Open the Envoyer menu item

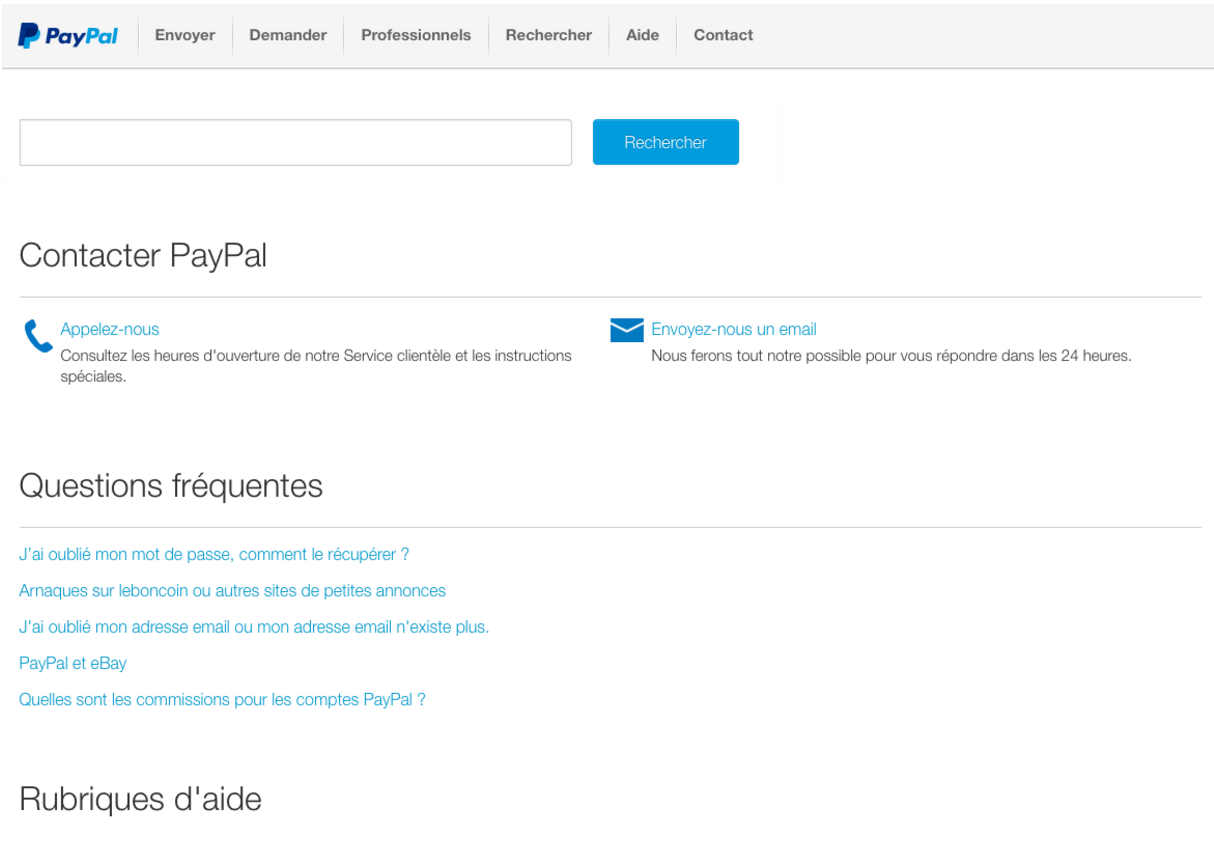coord(184,35)
